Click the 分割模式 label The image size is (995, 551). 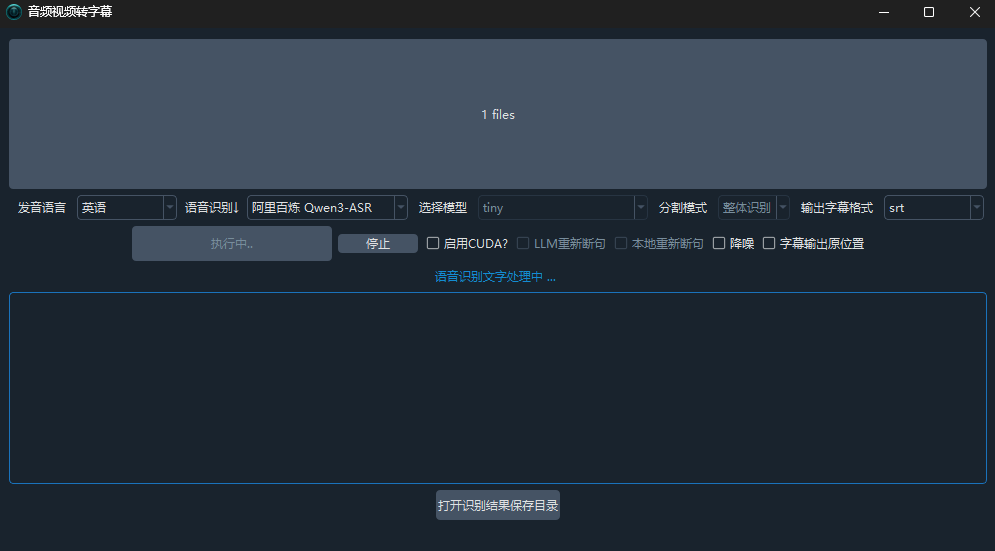[x=683, y=208]
